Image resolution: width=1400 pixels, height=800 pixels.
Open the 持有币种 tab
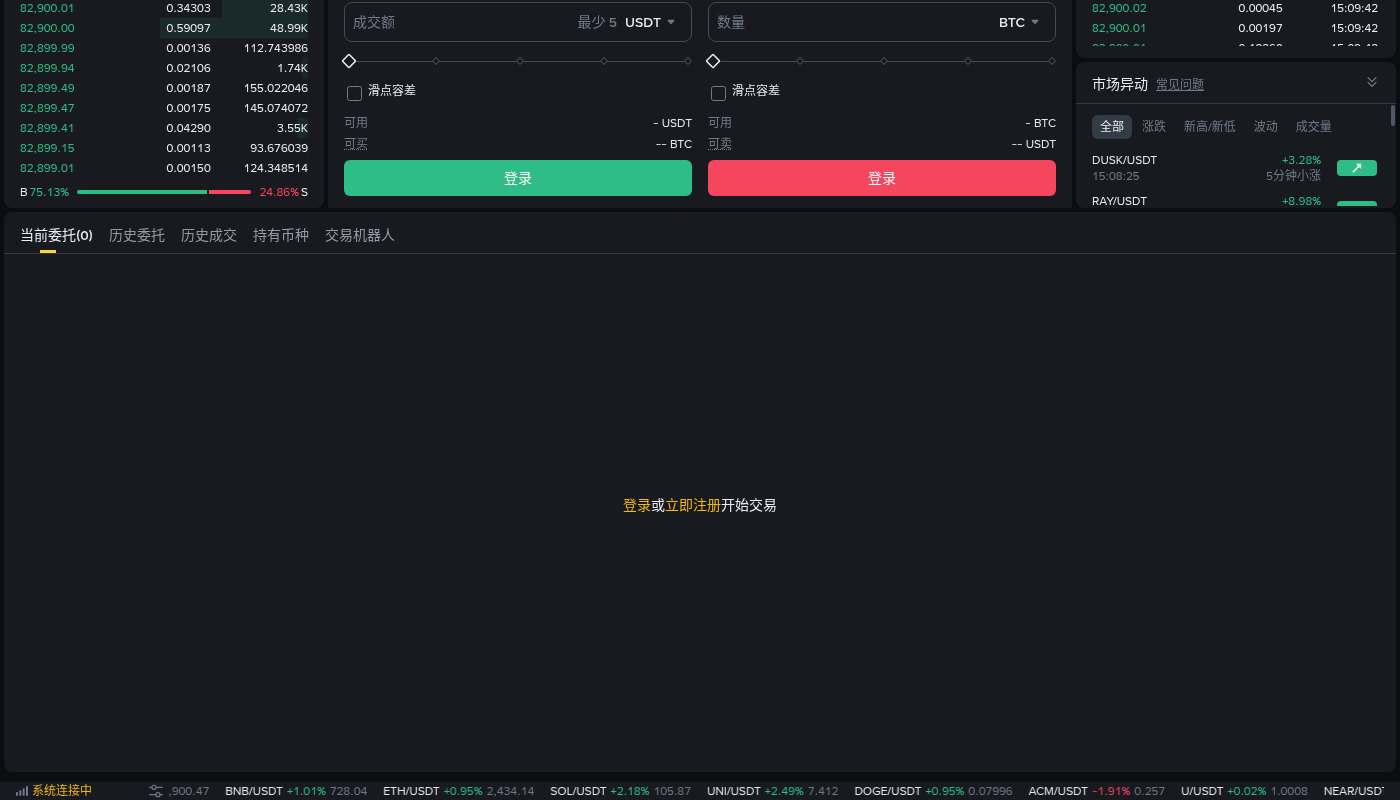281,236
